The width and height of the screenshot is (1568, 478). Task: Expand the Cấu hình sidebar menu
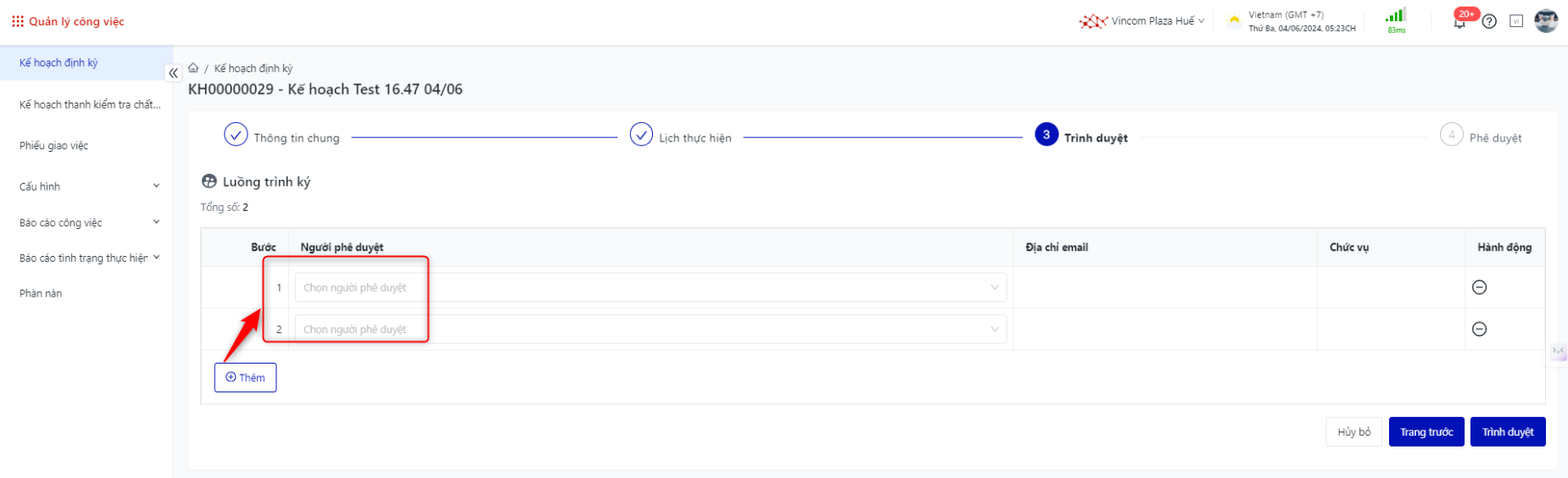point(89,186)
